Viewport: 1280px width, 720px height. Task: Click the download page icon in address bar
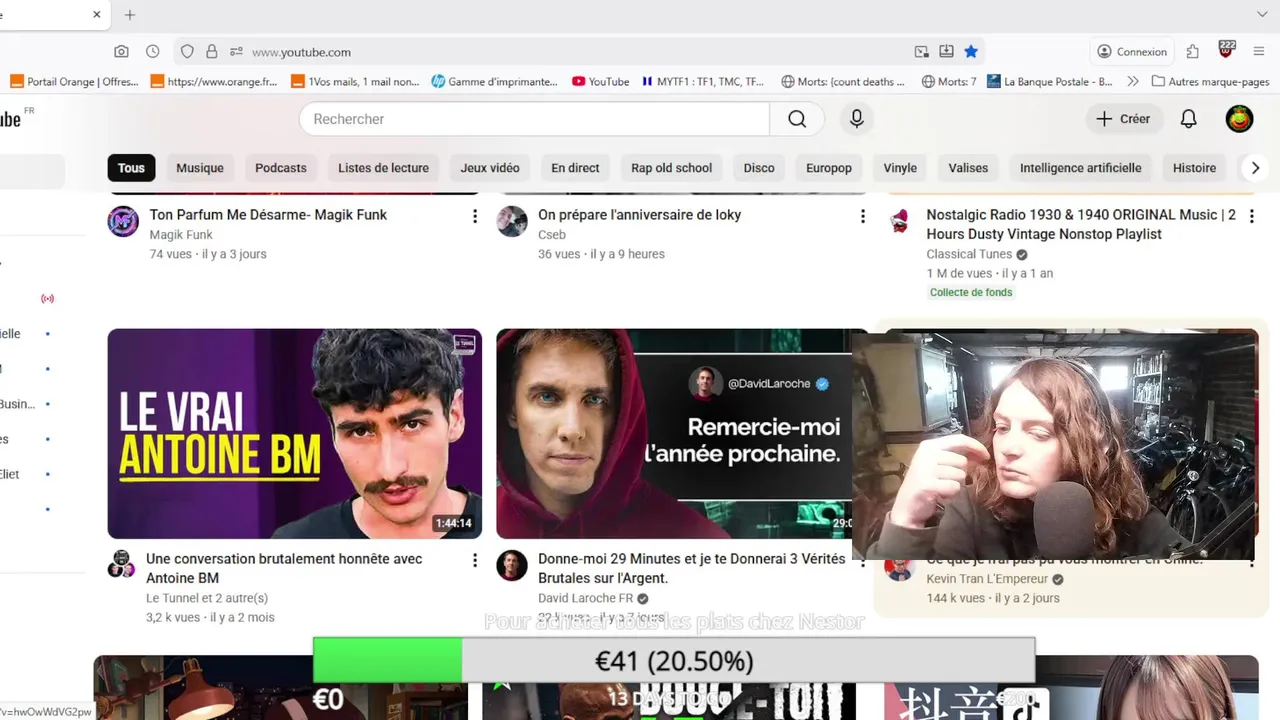[946, 52]
